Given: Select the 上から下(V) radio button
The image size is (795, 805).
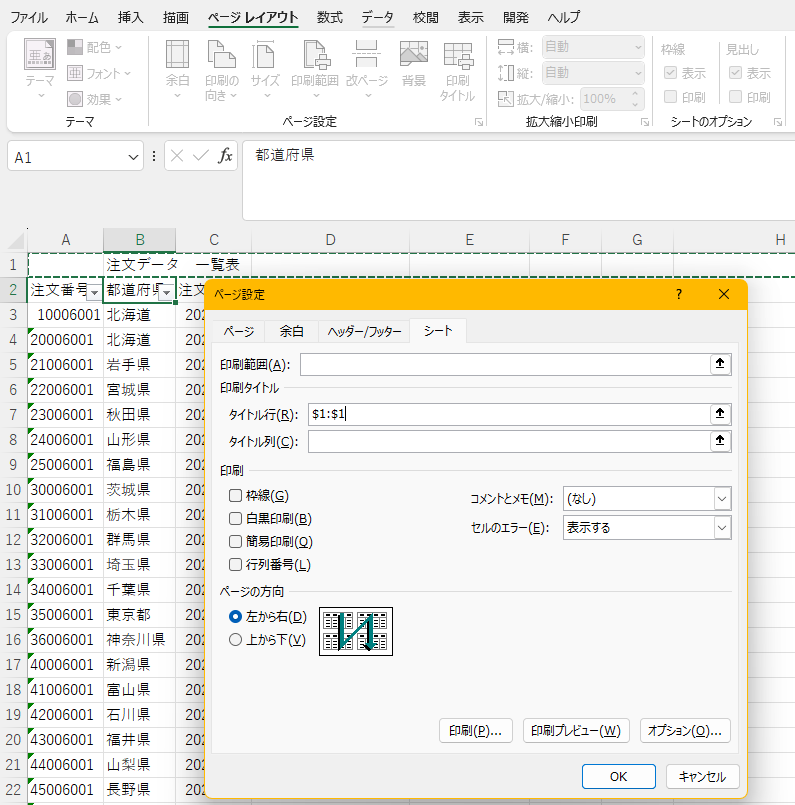Looking at the screenshot, I should point(236,640).
